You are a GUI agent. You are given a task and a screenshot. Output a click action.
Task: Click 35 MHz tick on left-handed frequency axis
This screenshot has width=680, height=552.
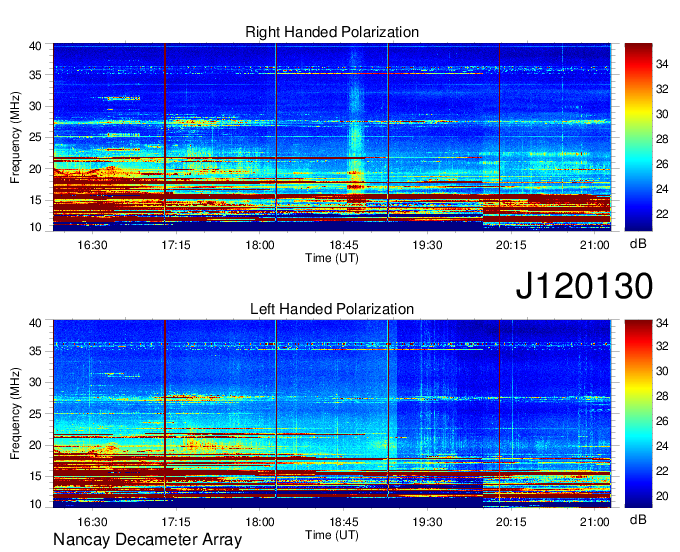(x=36, y=351)
